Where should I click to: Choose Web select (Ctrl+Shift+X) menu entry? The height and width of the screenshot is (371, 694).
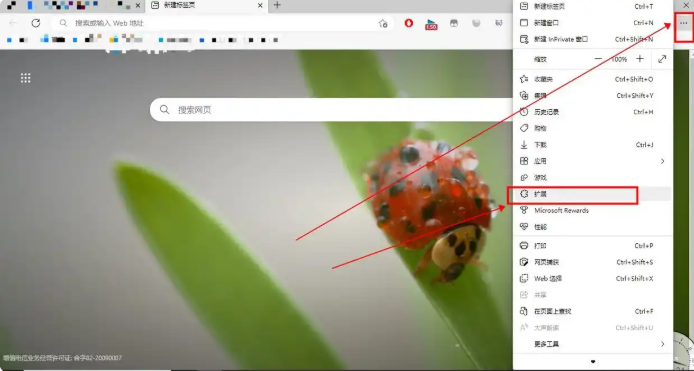pos(592,278)
